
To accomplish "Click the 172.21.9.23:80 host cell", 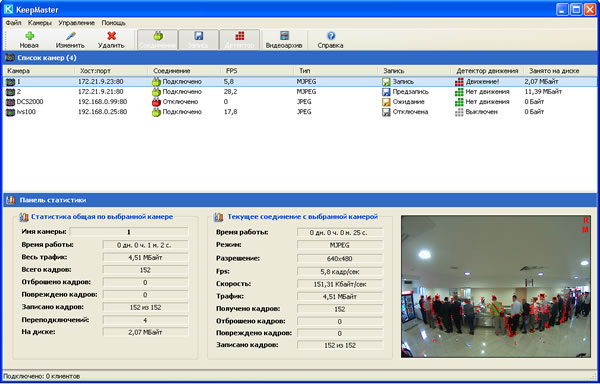I will [x=100, y=82].
